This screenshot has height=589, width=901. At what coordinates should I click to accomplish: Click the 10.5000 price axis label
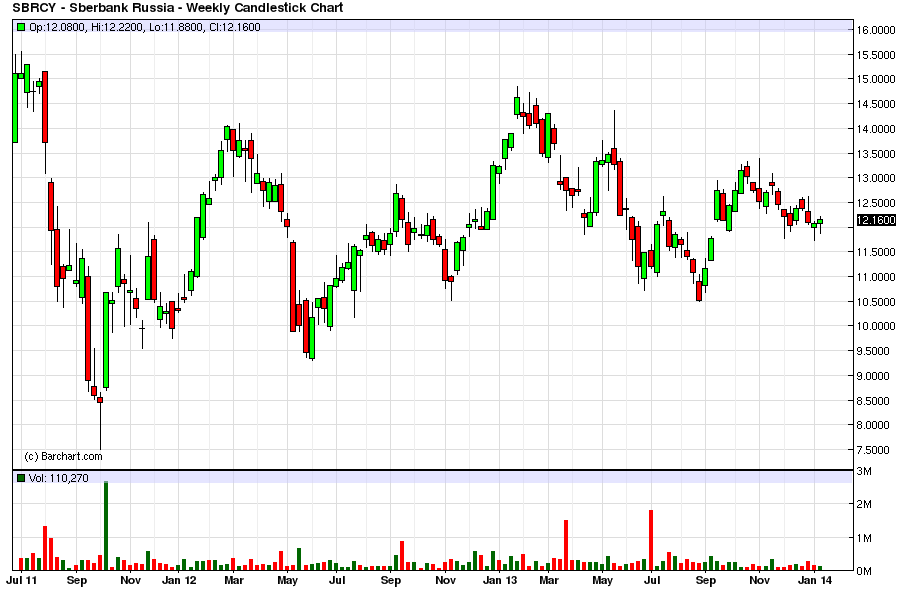click(x=876, y=302)
